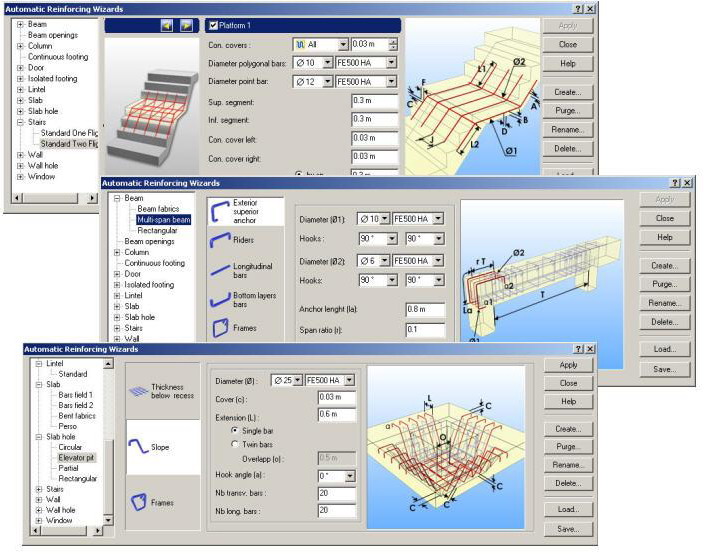The image size is (704, 556).
Task: Select Circular under Slab hole
Action: pyautogui.click(x=70, y=447)
